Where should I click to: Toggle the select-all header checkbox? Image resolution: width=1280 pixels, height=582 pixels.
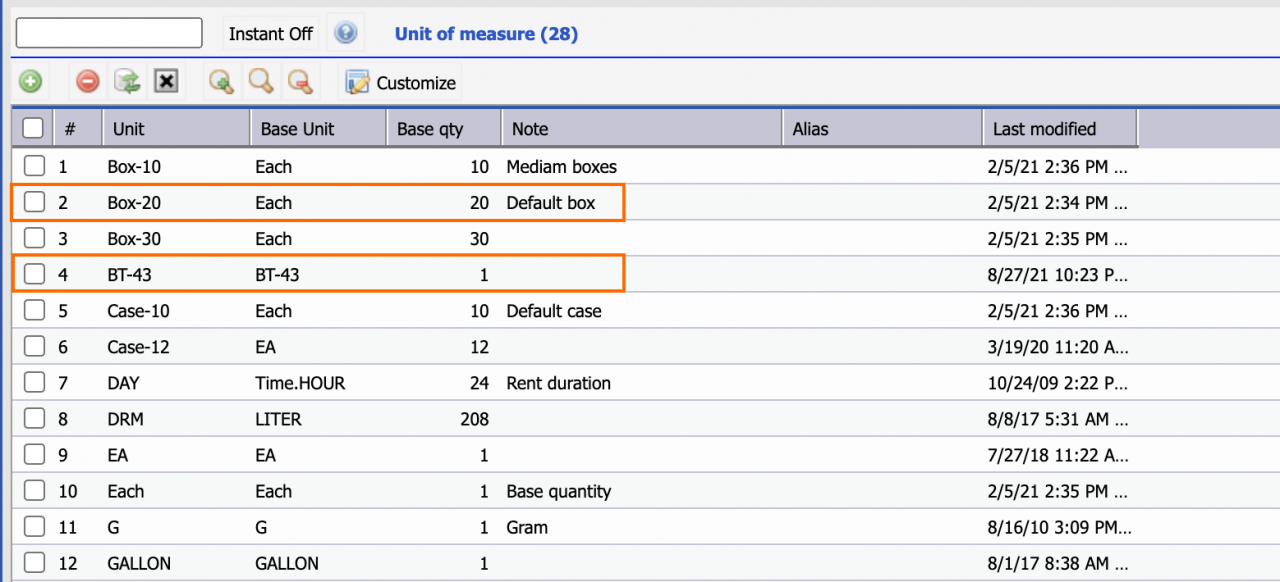click(33, 128)
